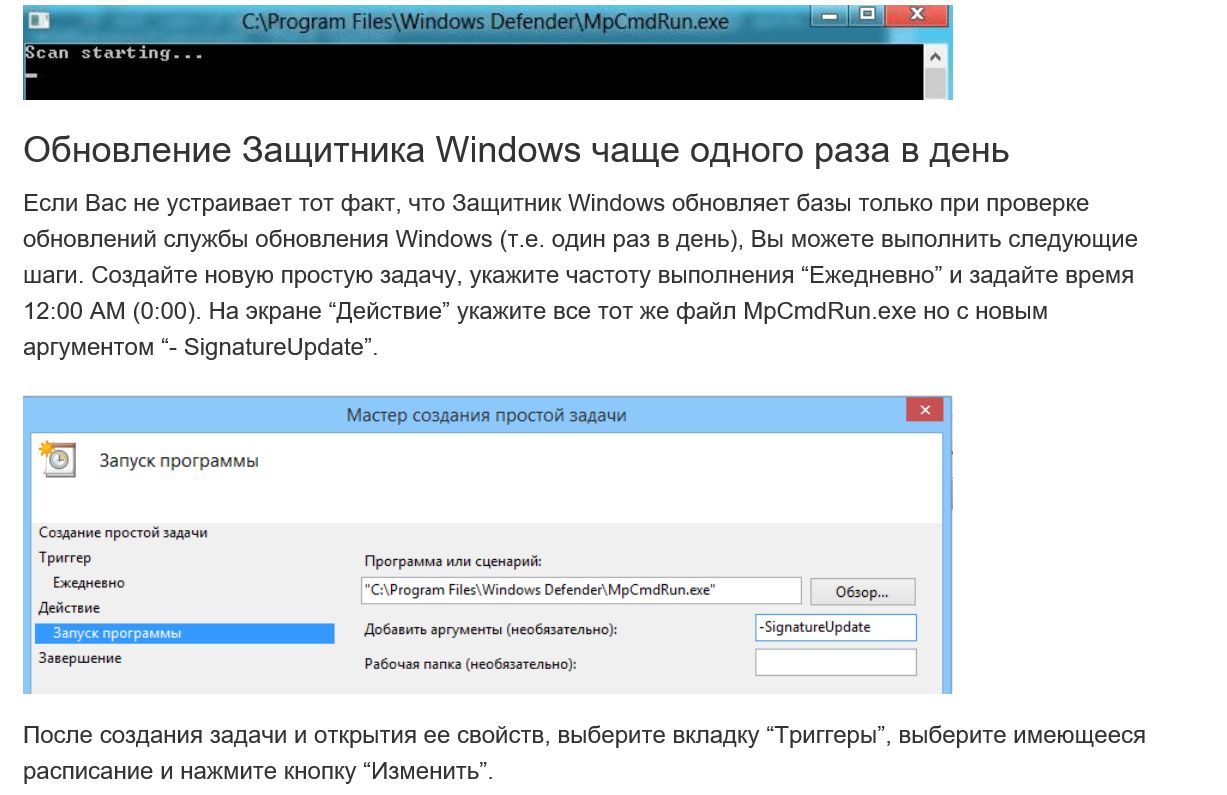
Task: Select the 'Триггер' wizard step
Action: click(x=65, y=558)
